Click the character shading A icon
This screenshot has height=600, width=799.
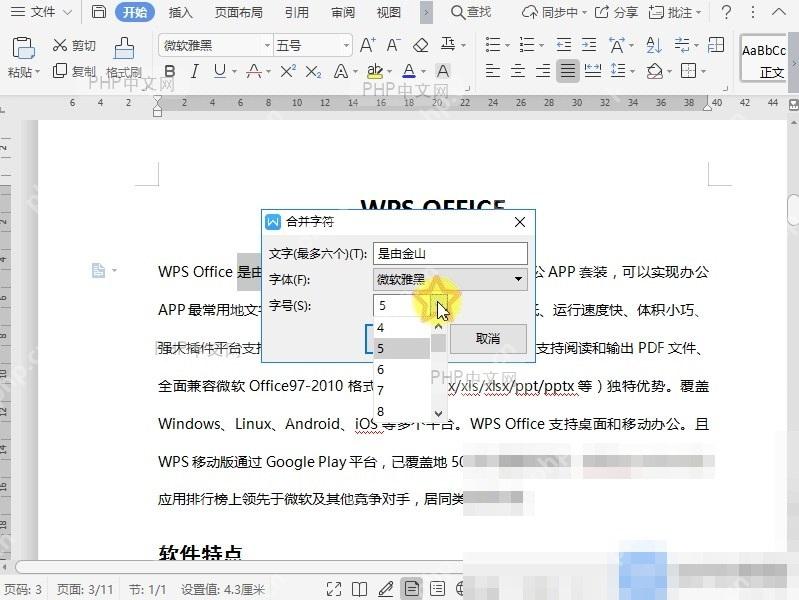pyautogui.click(x=443, y=71)
